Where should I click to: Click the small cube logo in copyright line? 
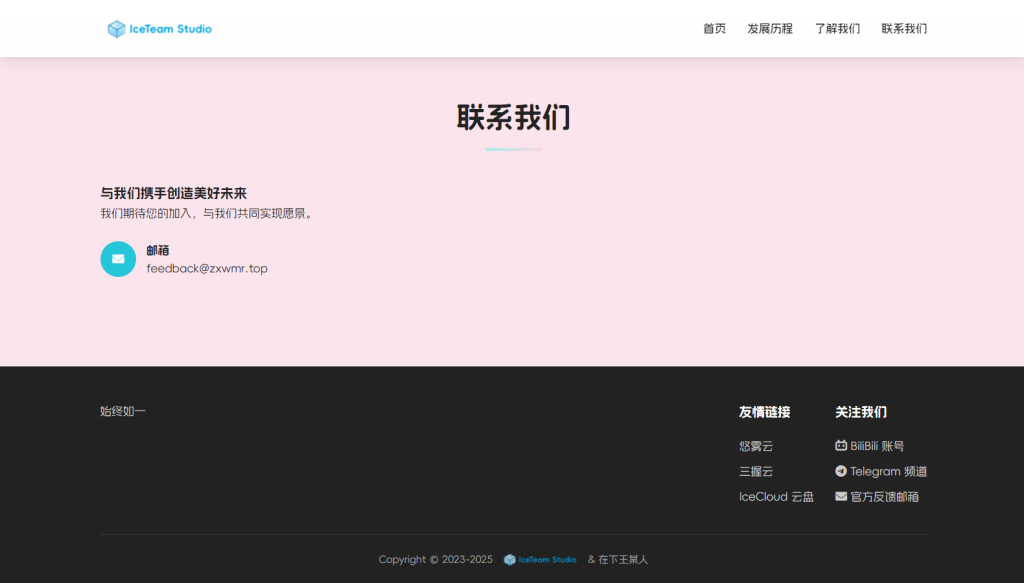(x=510, y=560)
